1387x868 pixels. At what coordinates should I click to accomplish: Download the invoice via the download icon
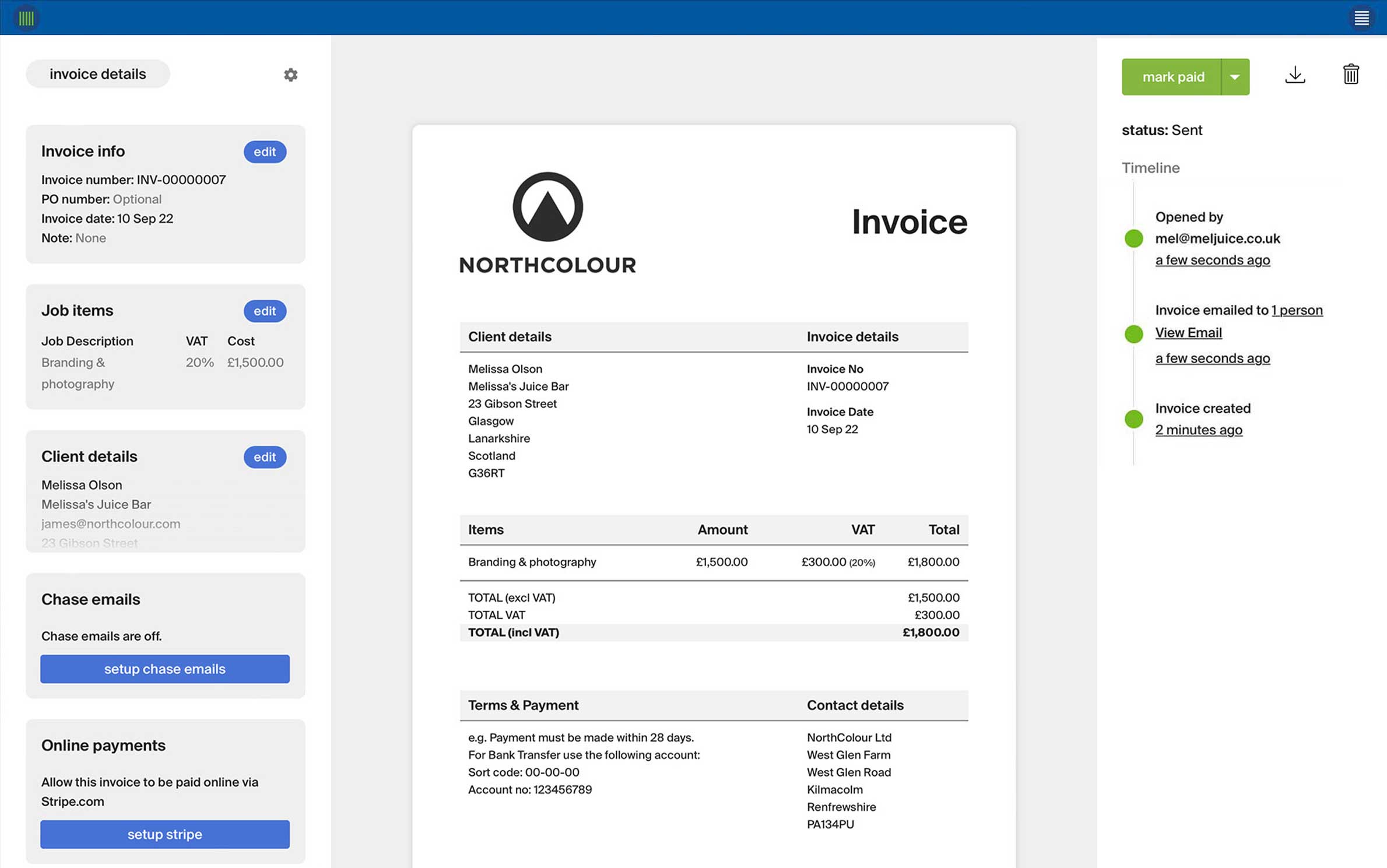tap(1295, 75)
